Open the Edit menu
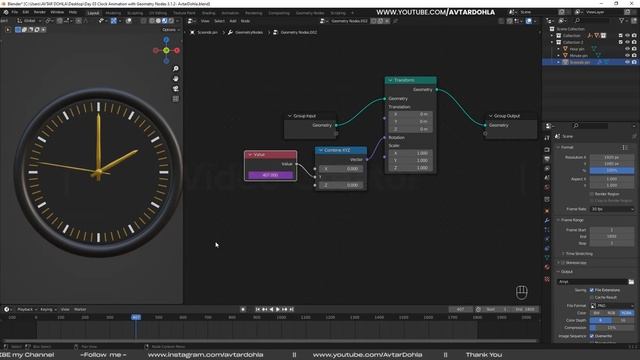The height and width of the screenshot is (360, 640). click(x=26, y=12)
